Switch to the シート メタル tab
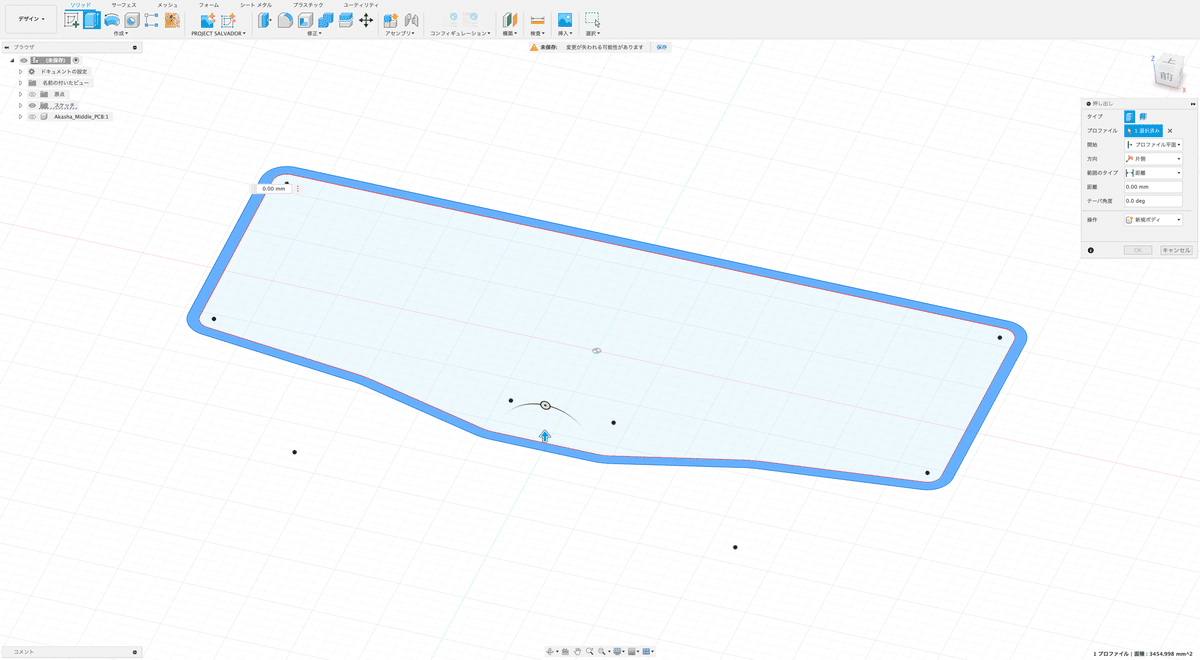 (x=256, y=5)
